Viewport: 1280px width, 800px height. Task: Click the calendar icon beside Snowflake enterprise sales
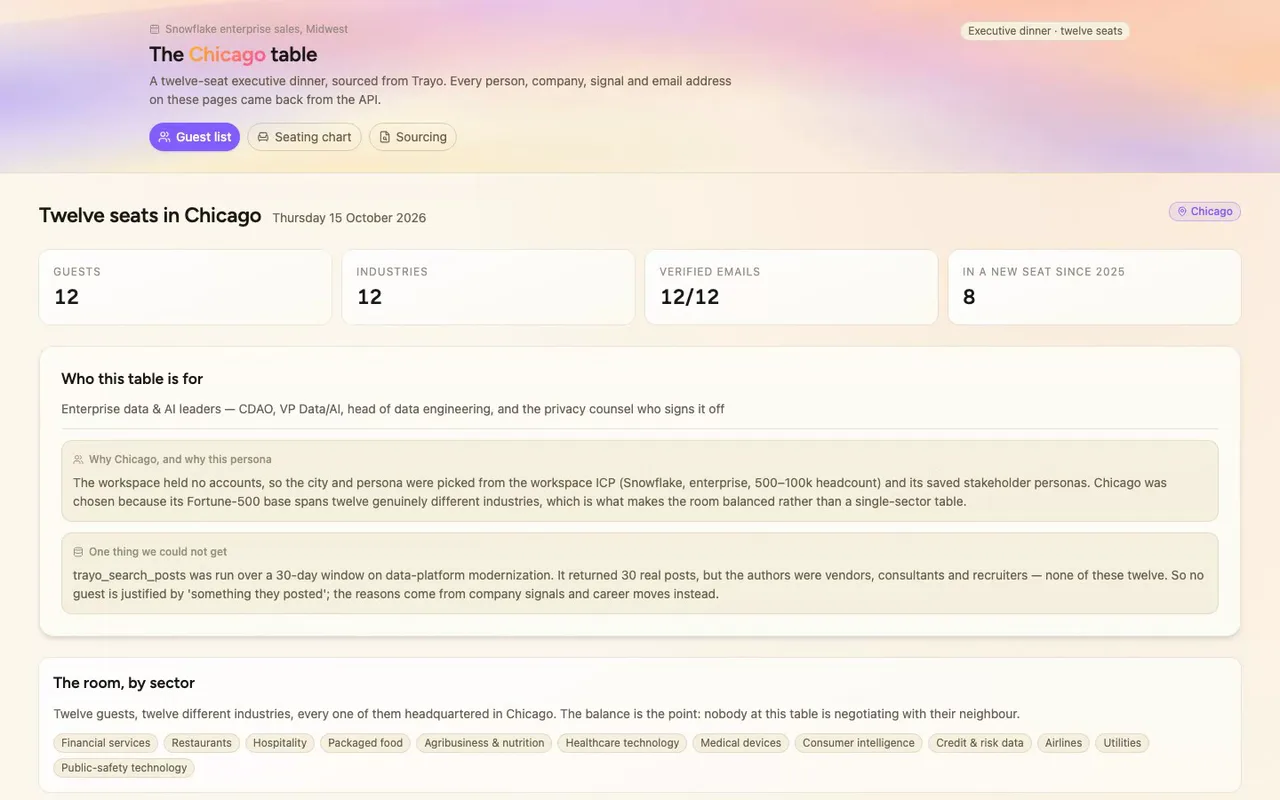[155, 30]
